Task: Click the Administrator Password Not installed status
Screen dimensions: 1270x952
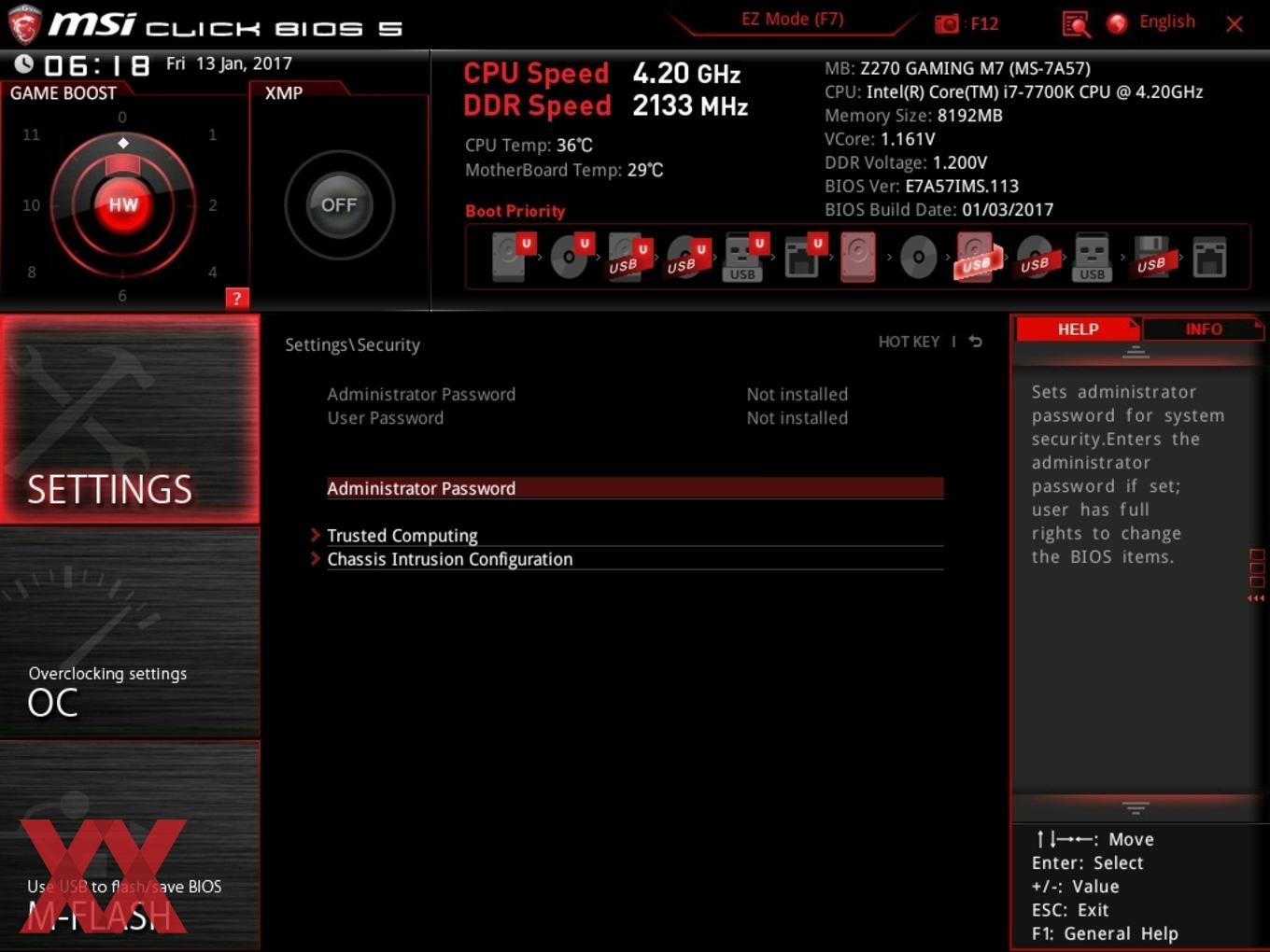Action: point(797,394)
